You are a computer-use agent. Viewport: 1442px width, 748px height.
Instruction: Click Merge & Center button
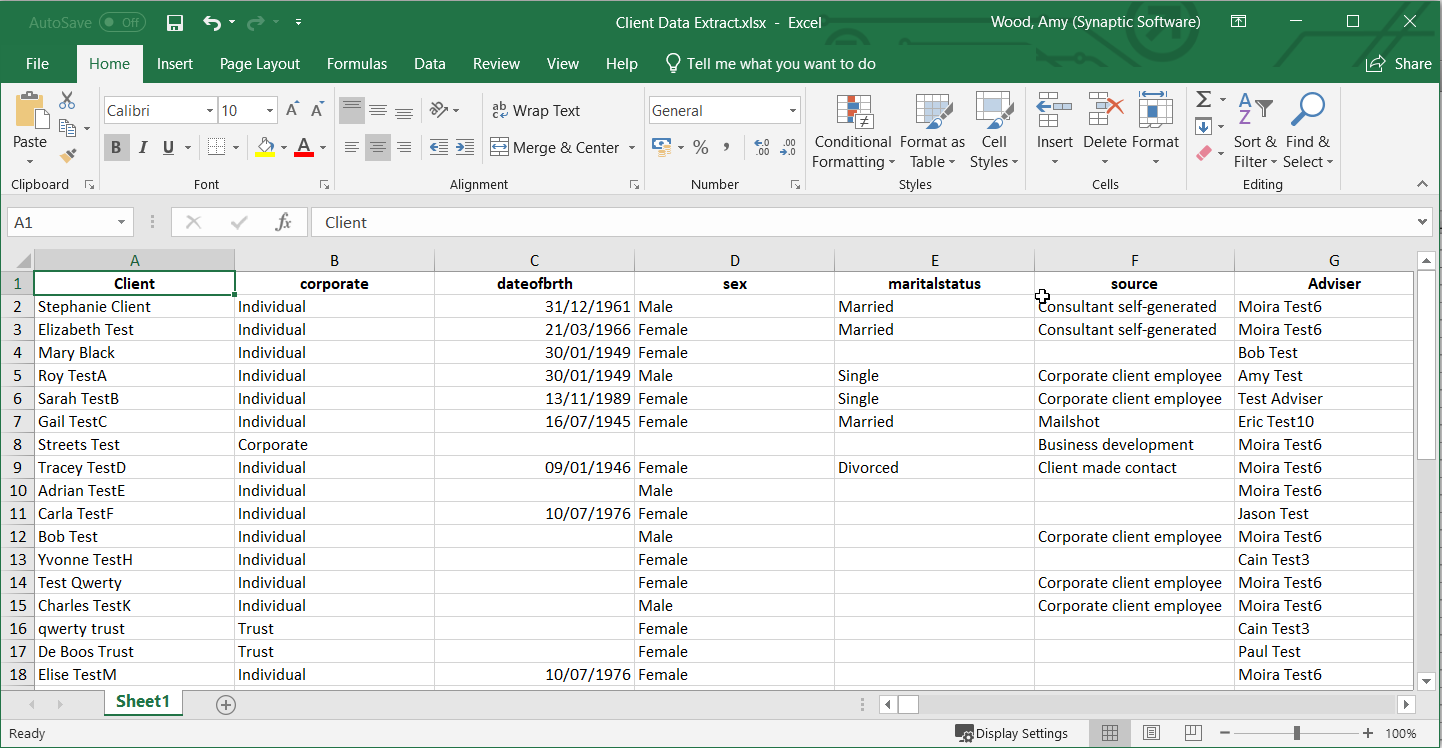(554, 148)
